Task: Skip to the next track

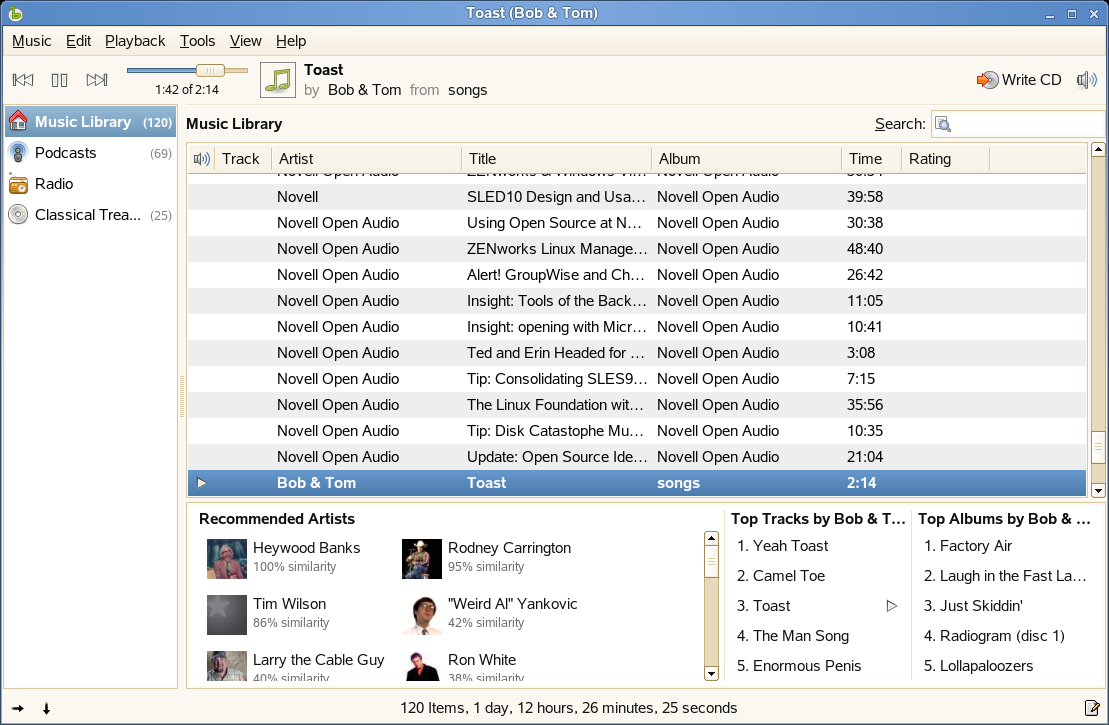Action: (x=97, y=80)
